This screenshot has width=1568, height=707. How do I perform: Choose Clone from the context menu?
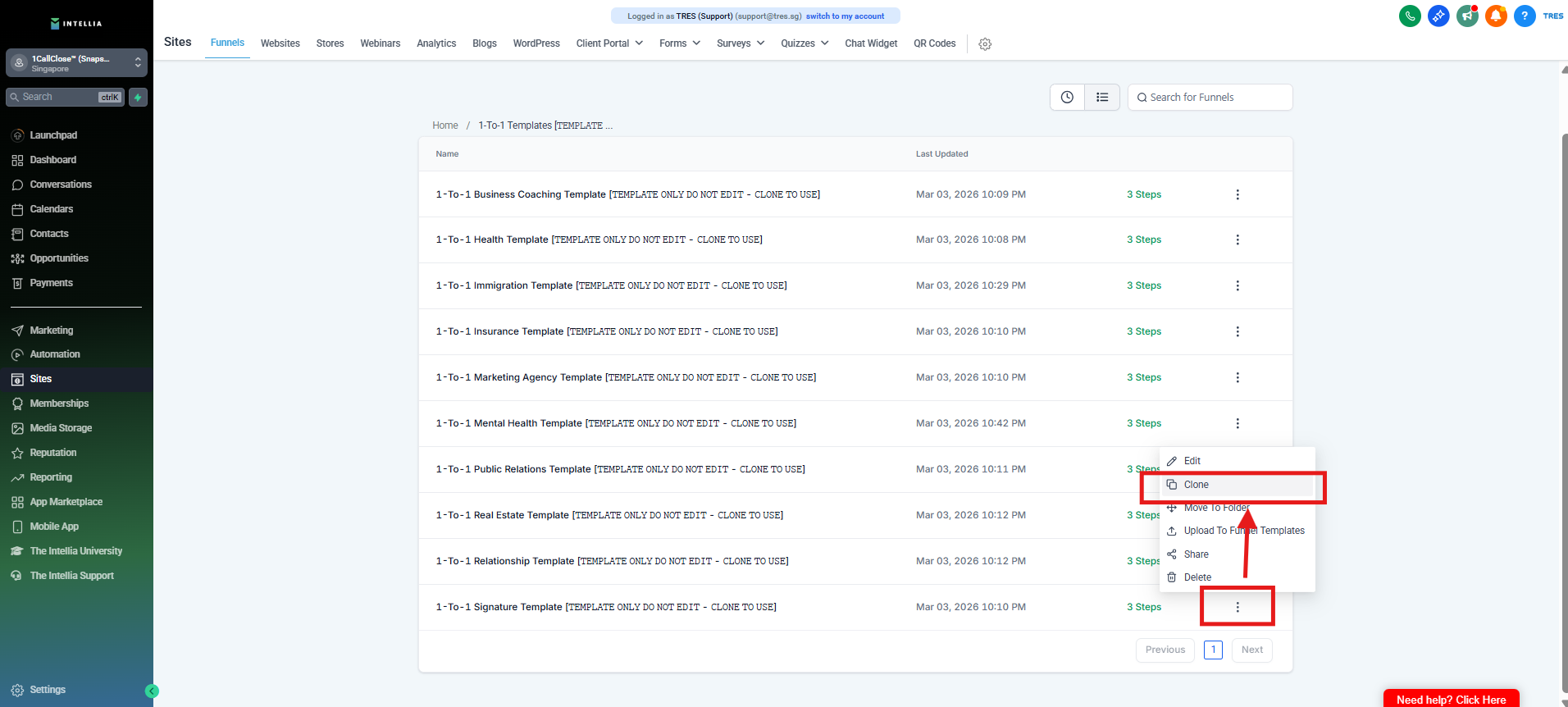1237,485
